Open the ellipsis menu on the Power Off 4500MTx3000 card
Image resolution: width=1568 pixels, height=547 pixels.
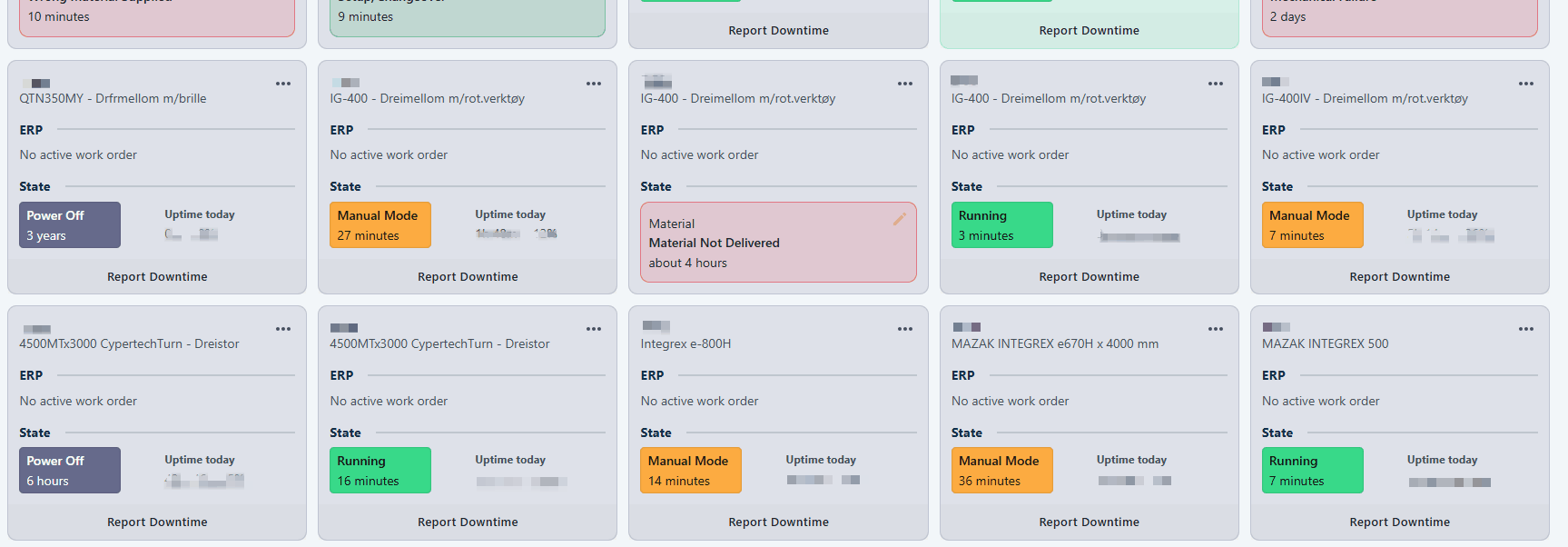point(283,329)
